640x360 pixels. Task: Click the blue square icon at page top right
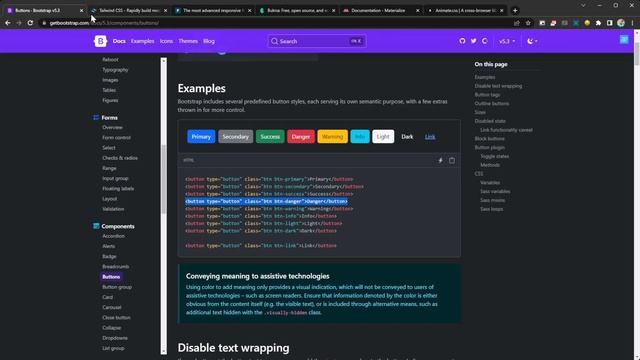(624, 39)
